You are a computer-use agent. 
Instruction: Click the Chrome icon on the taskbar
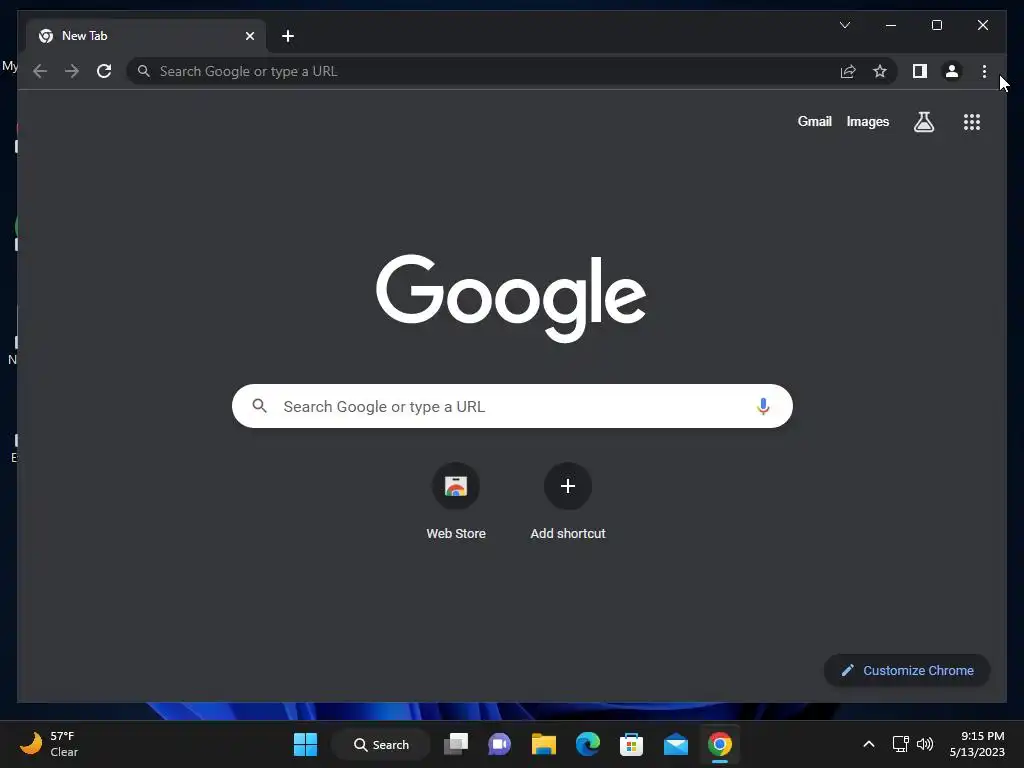(x=720, y=744)
